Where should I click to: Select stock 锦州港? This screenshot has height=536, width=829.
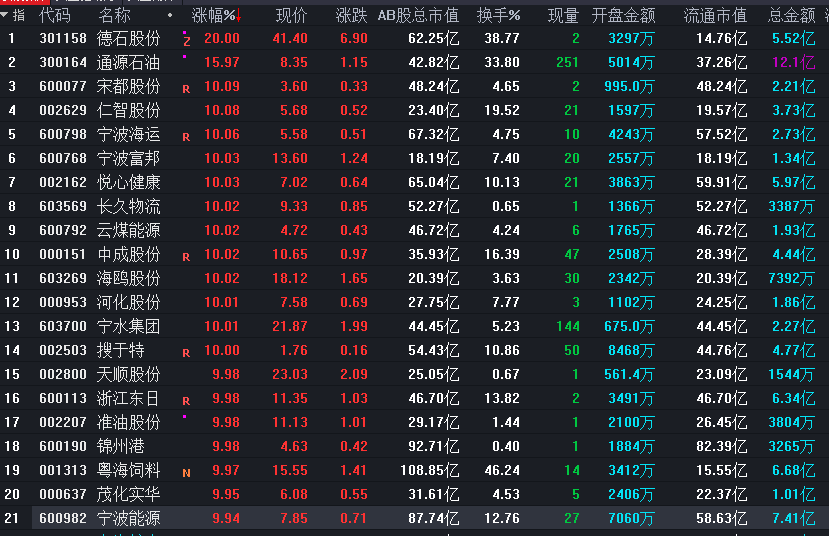121,446
